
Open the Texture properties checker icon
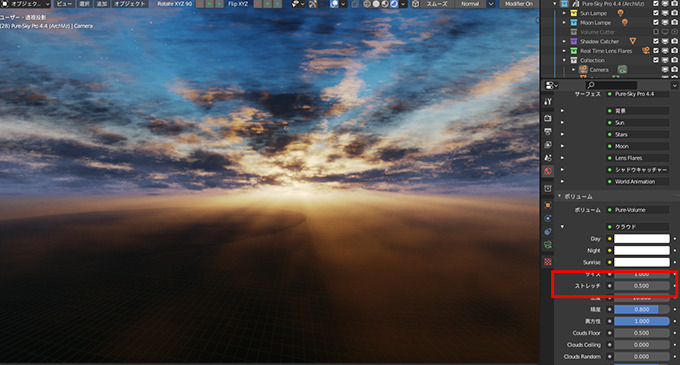(548, 262)
